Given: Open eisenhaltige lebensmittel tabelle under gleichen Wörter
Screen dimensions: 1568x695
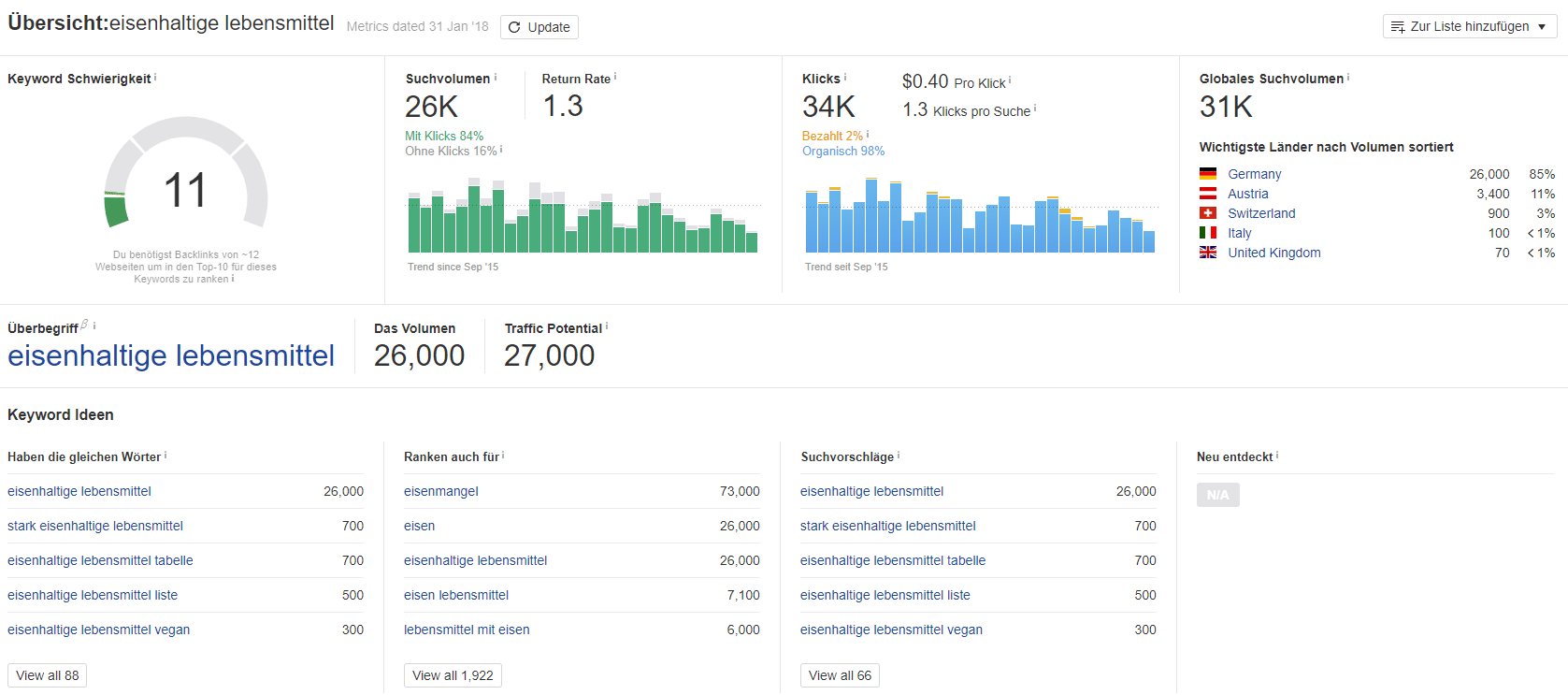Looking at the screenshot, I should coord(100,560).
